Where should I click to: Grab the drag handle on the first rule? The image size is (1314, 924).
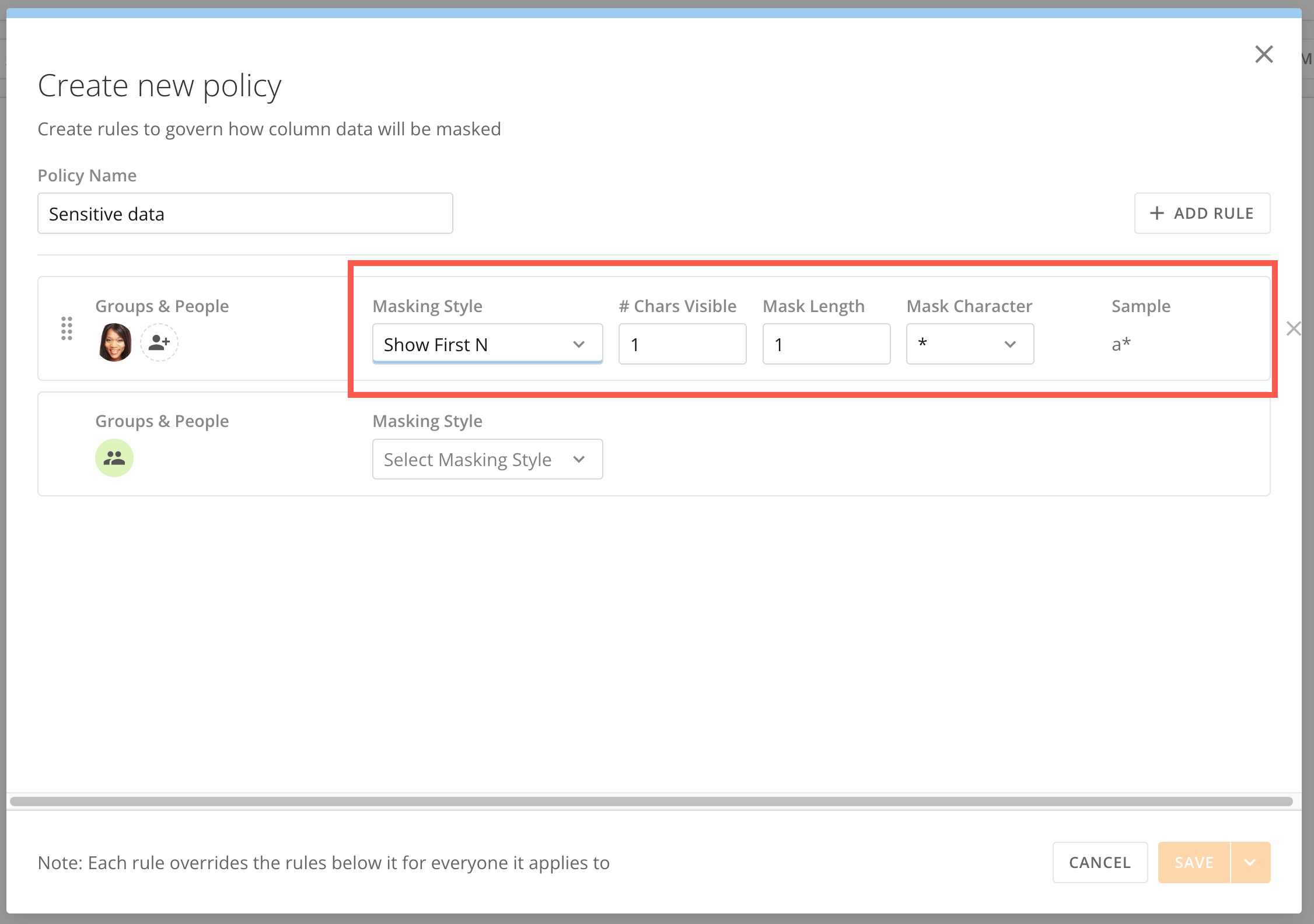click(66, 329)
